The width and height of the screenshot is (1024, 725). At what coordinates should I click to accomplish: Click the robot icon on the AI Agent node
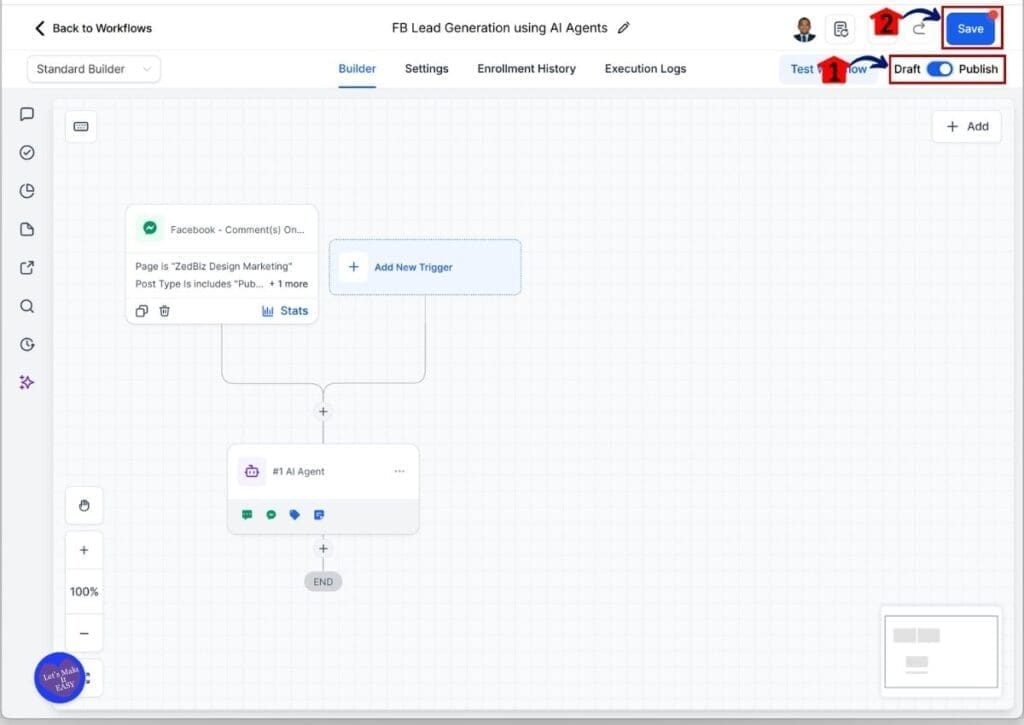click(x=252, y=471)
